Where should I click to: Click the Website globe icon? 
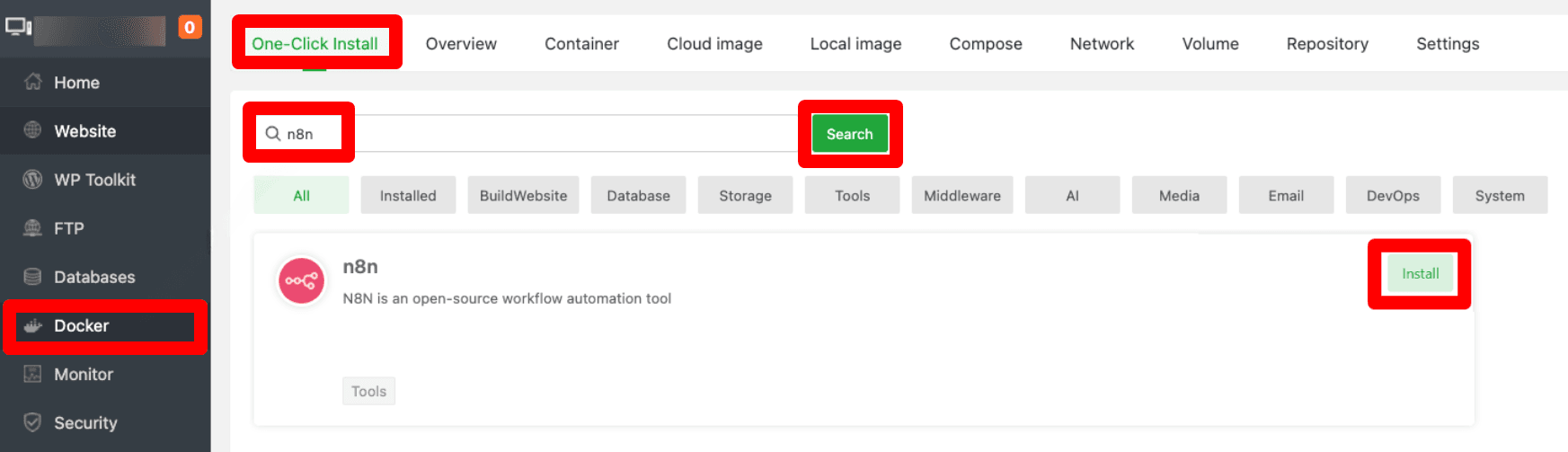point(33,130)
